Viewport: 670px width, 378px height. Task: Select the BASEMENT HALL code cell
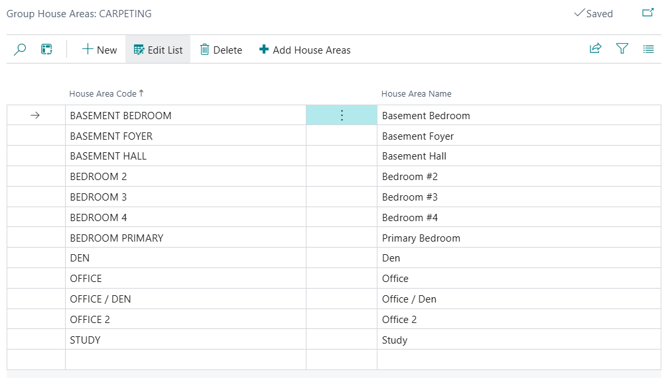(x=186, y=156)
